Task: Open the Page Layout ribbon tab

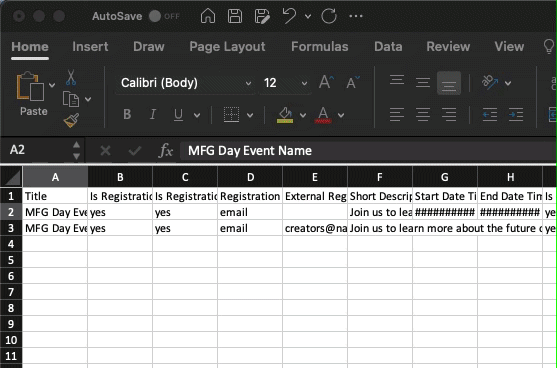Action: tap(227, 47)
